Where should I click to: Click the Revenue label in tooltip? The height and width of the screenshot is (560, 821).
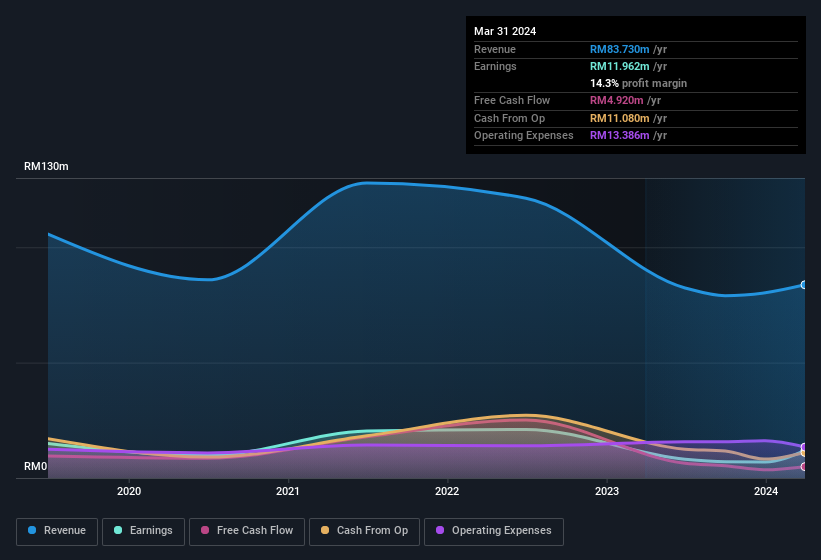[x=495, y=49]
